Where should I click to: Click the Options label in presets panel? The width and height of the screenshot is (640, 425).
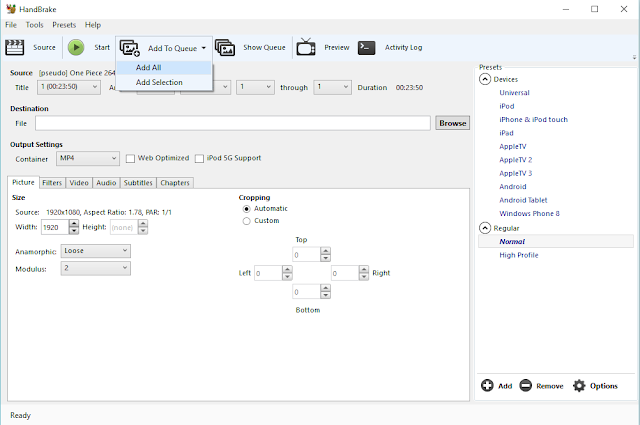click(x=603, y=386)
